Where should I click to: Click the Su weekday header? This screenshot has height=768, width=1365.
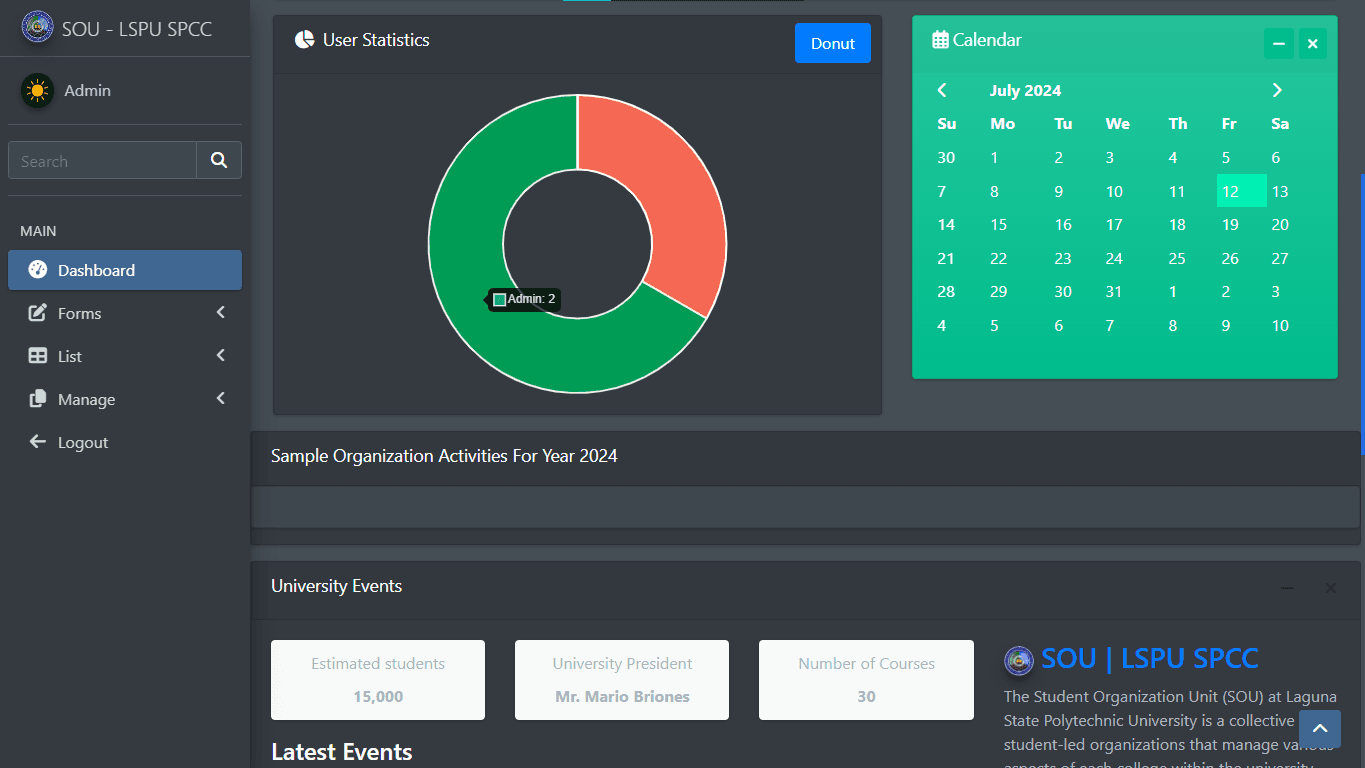coord(946,124)
